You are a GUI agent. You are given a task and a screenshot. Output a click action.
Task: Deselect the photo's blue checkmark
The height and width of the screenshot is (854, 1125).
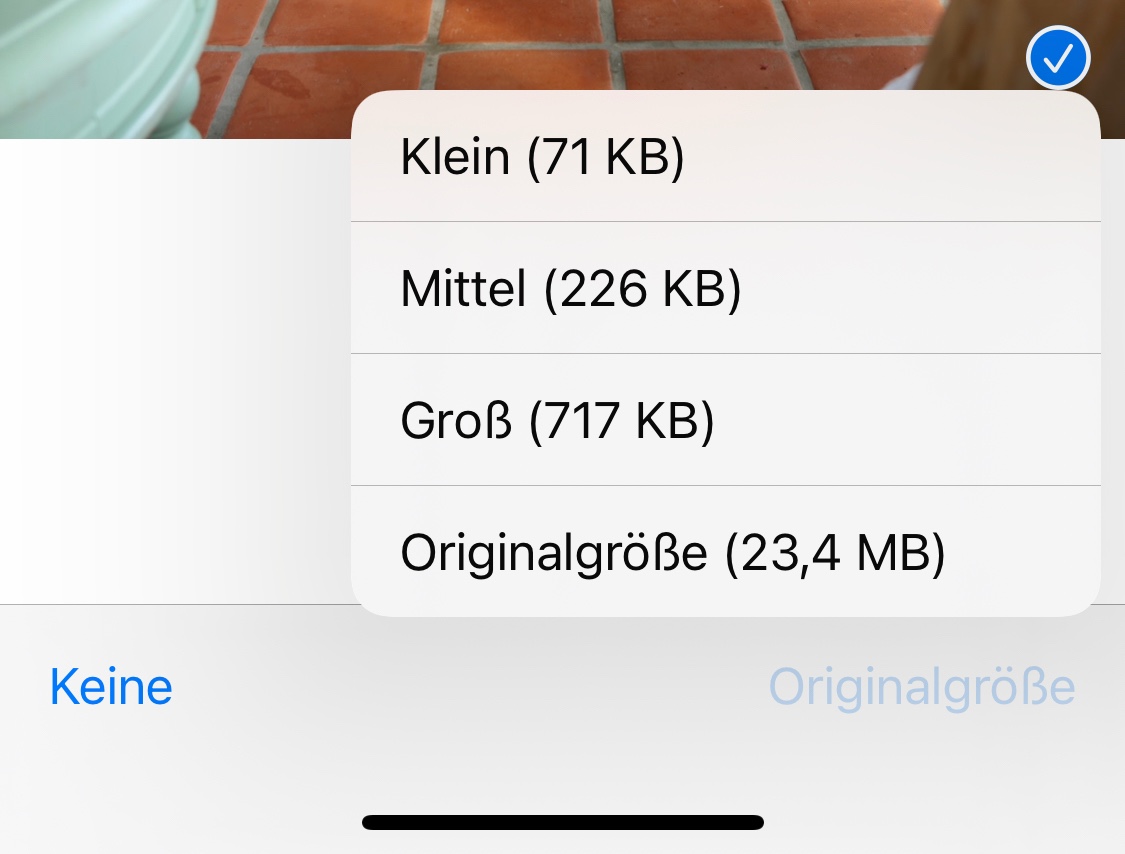pyautogui.click(x=1058, y=59)
